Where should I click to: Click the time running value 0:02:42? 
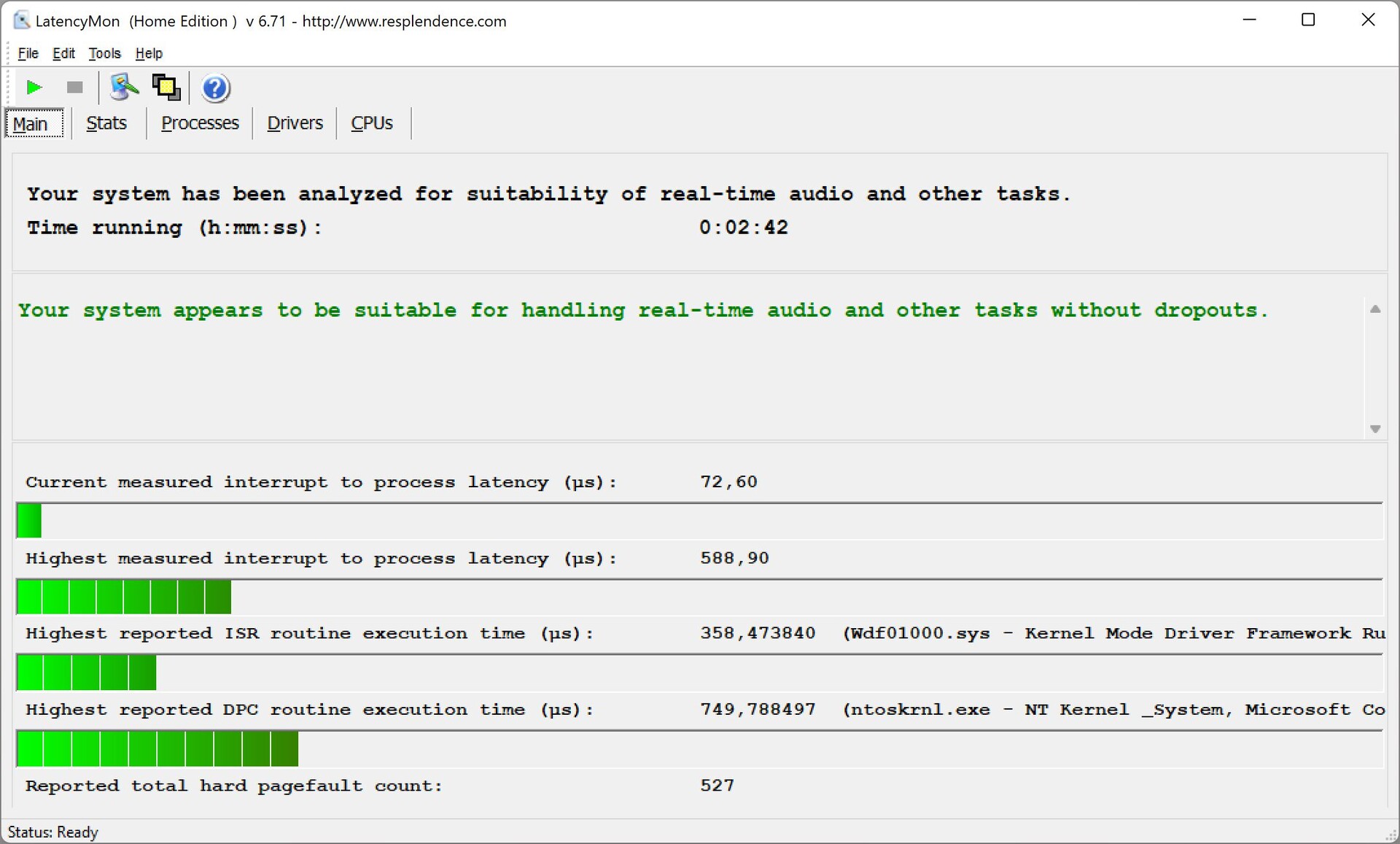coord(744,228)
